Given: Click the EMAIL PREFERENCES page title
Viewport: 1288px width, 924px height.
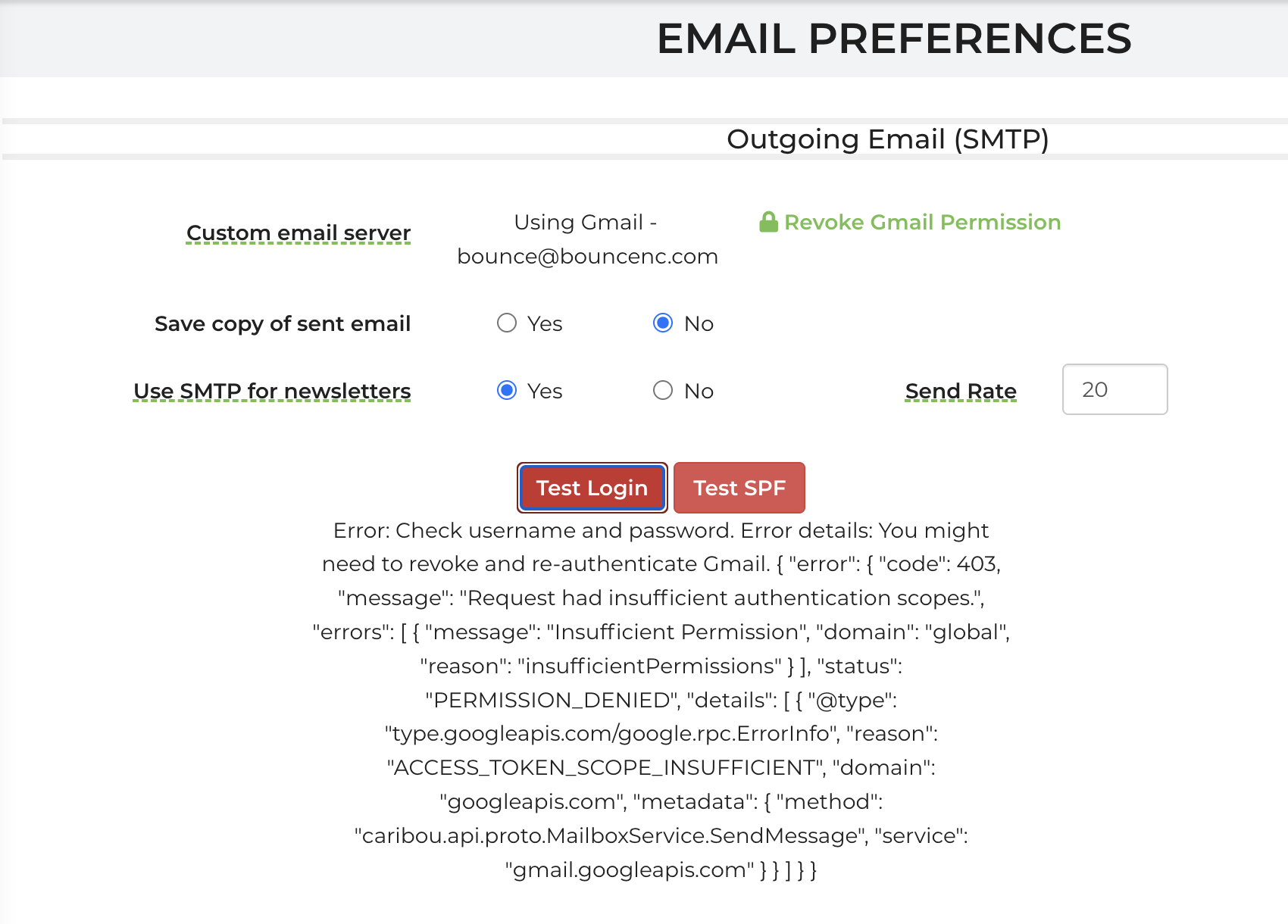Looking at the screenshot, I should click(894, 39).
